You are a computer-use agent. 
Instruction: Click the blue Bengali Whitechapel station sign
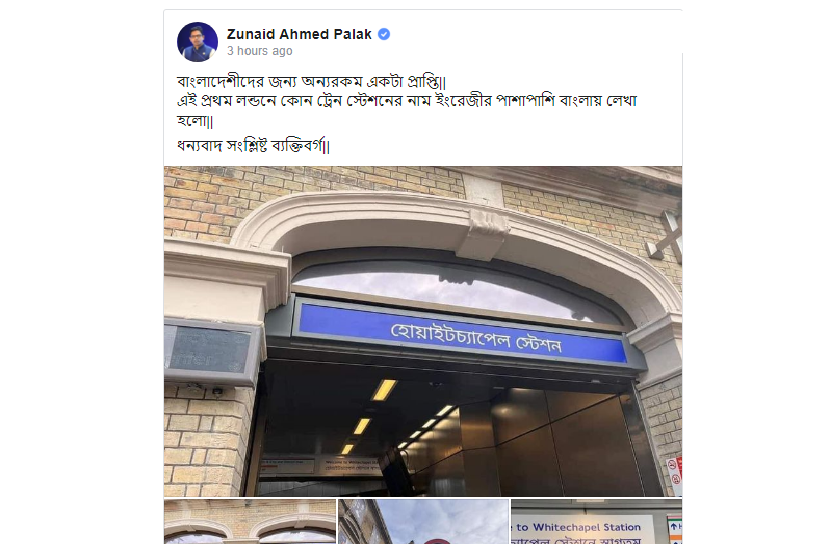point(463,334)
